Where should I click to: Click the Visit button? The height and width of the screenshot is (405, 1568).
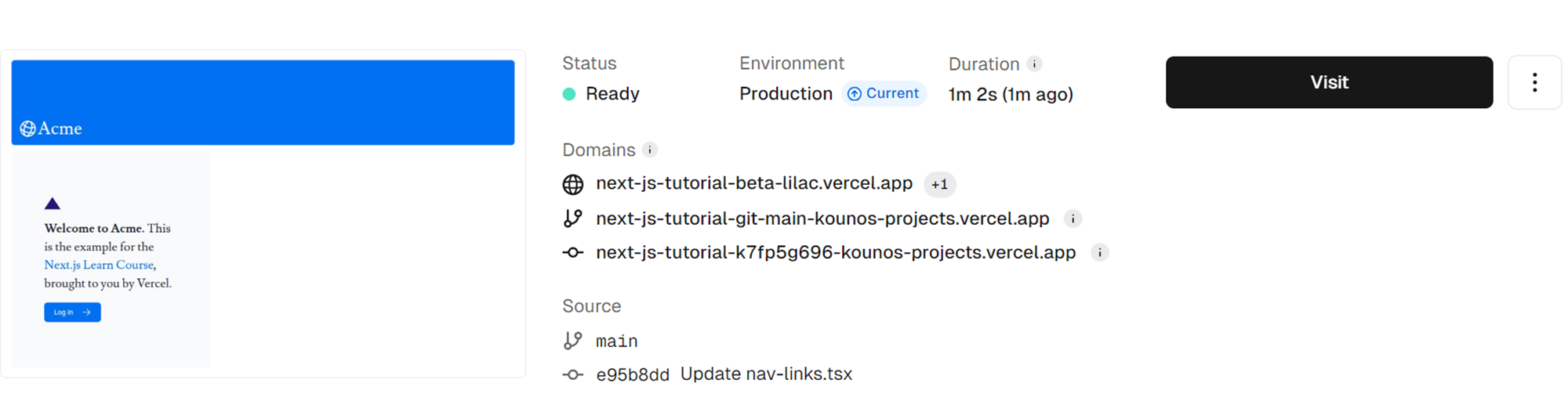point(1329,82)
